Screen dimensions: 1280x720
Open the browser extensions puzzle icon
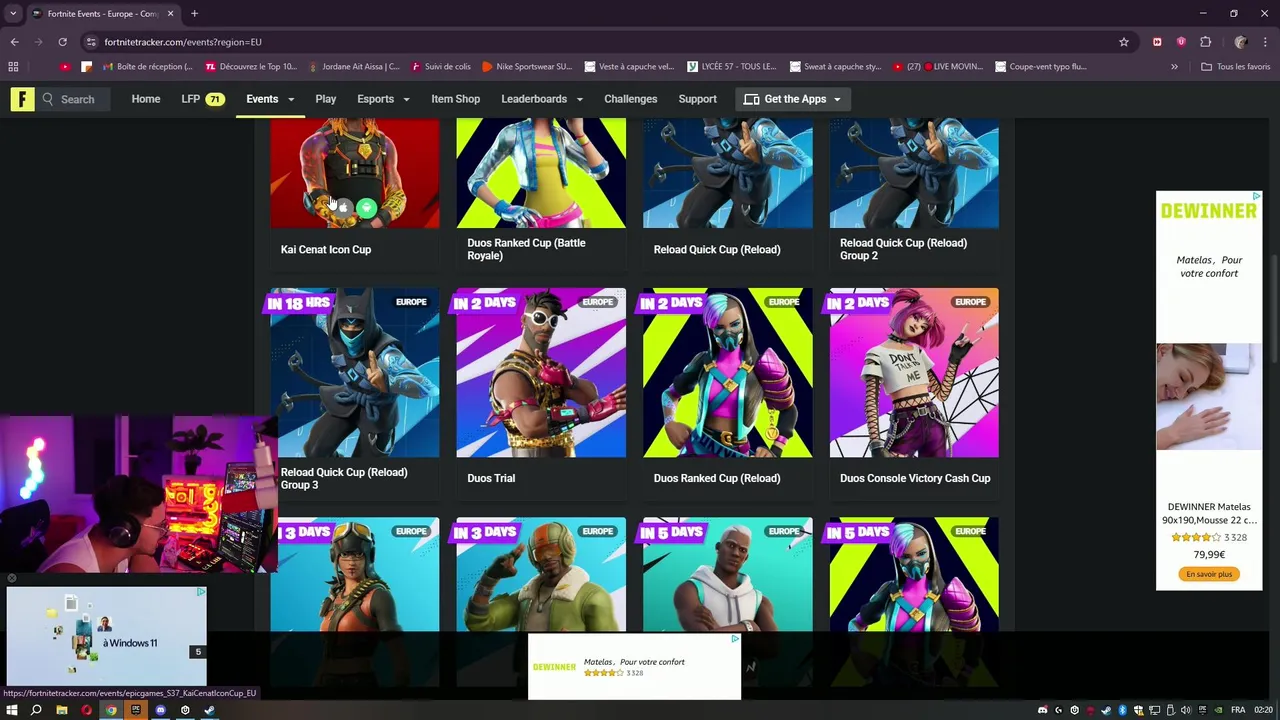pyautogui.click(x=1205, y=42)
